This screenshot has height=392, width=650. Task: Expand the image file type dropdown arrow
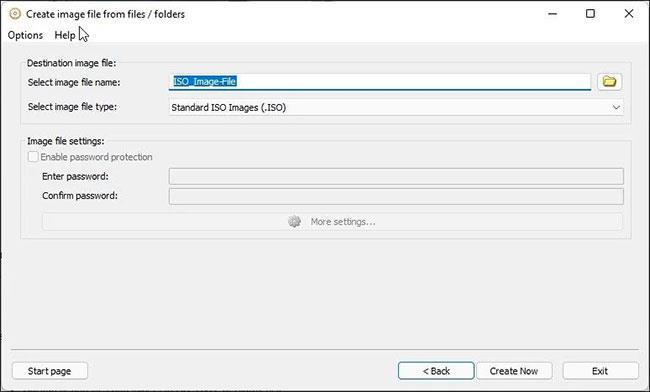pos(616,107)
